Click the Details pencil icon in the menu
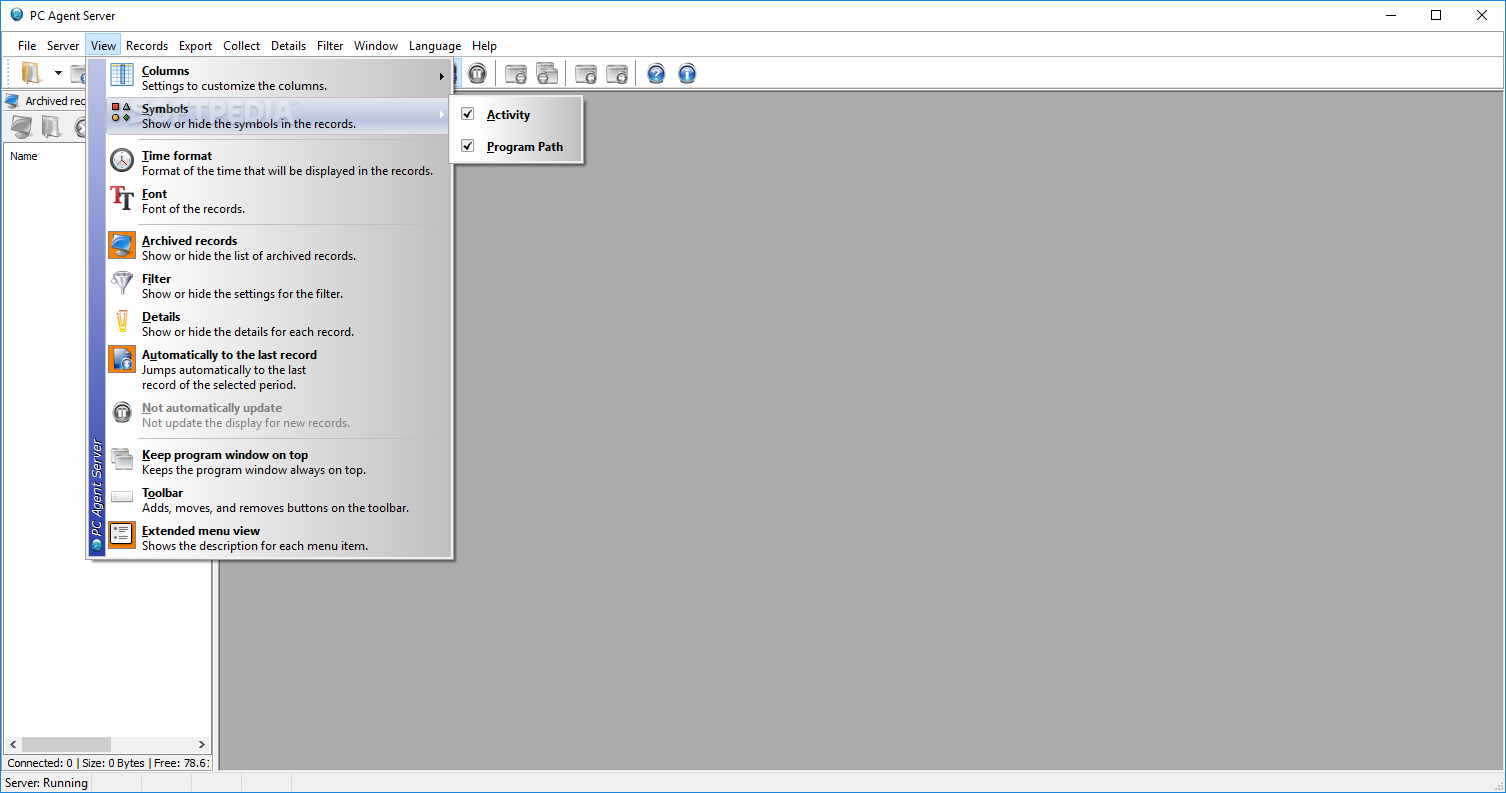 point(121,322)
